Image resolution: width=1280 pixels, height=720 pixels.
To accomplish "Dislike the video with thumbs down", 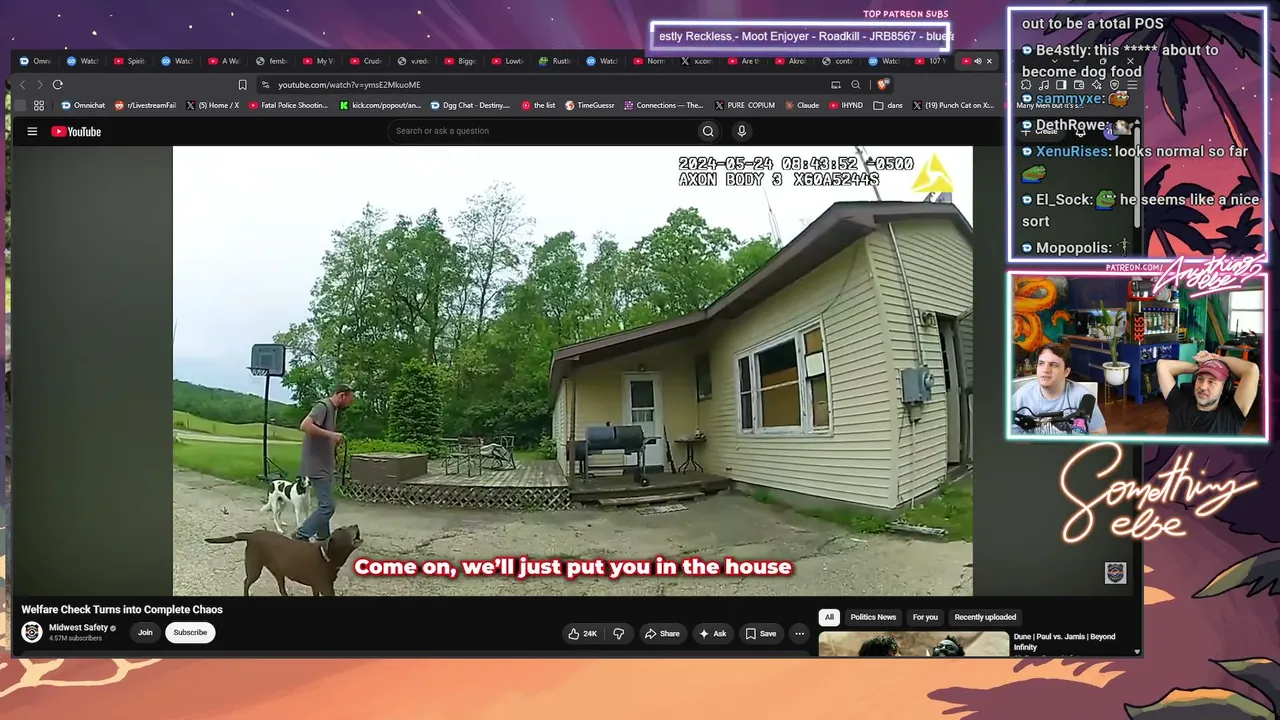I will pyautogui.click(x=618, y=633).
